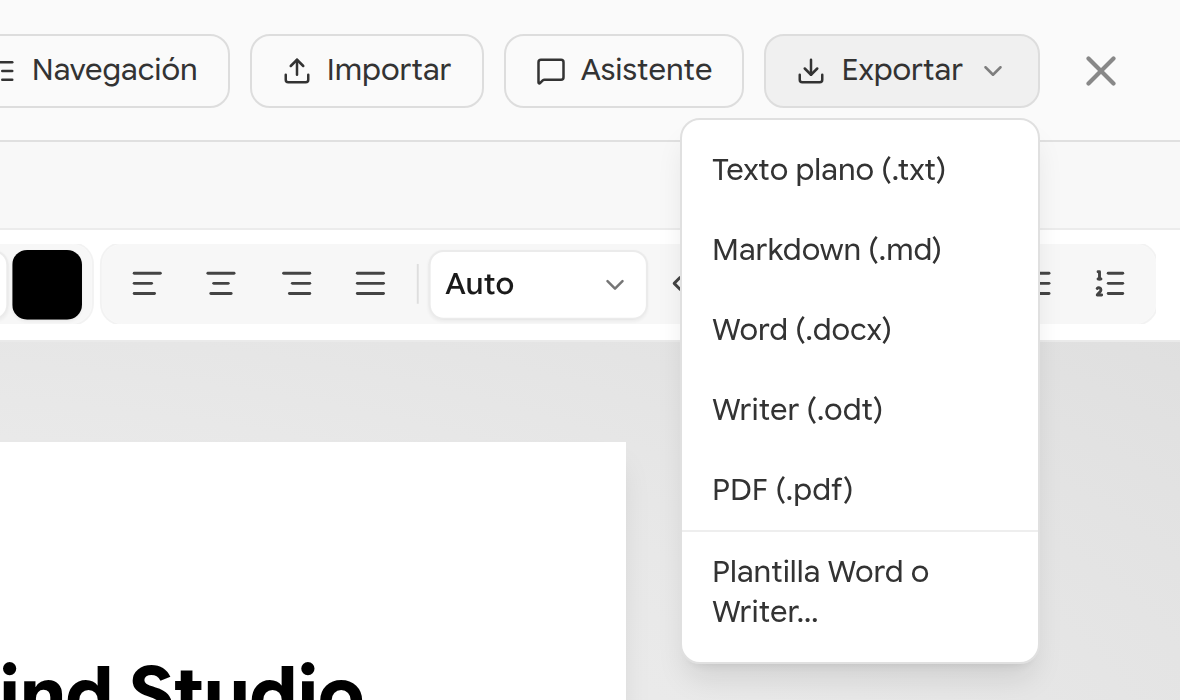Open the black text color swatch
Viewport: 1180px width, 700px height.
point(47,285)
